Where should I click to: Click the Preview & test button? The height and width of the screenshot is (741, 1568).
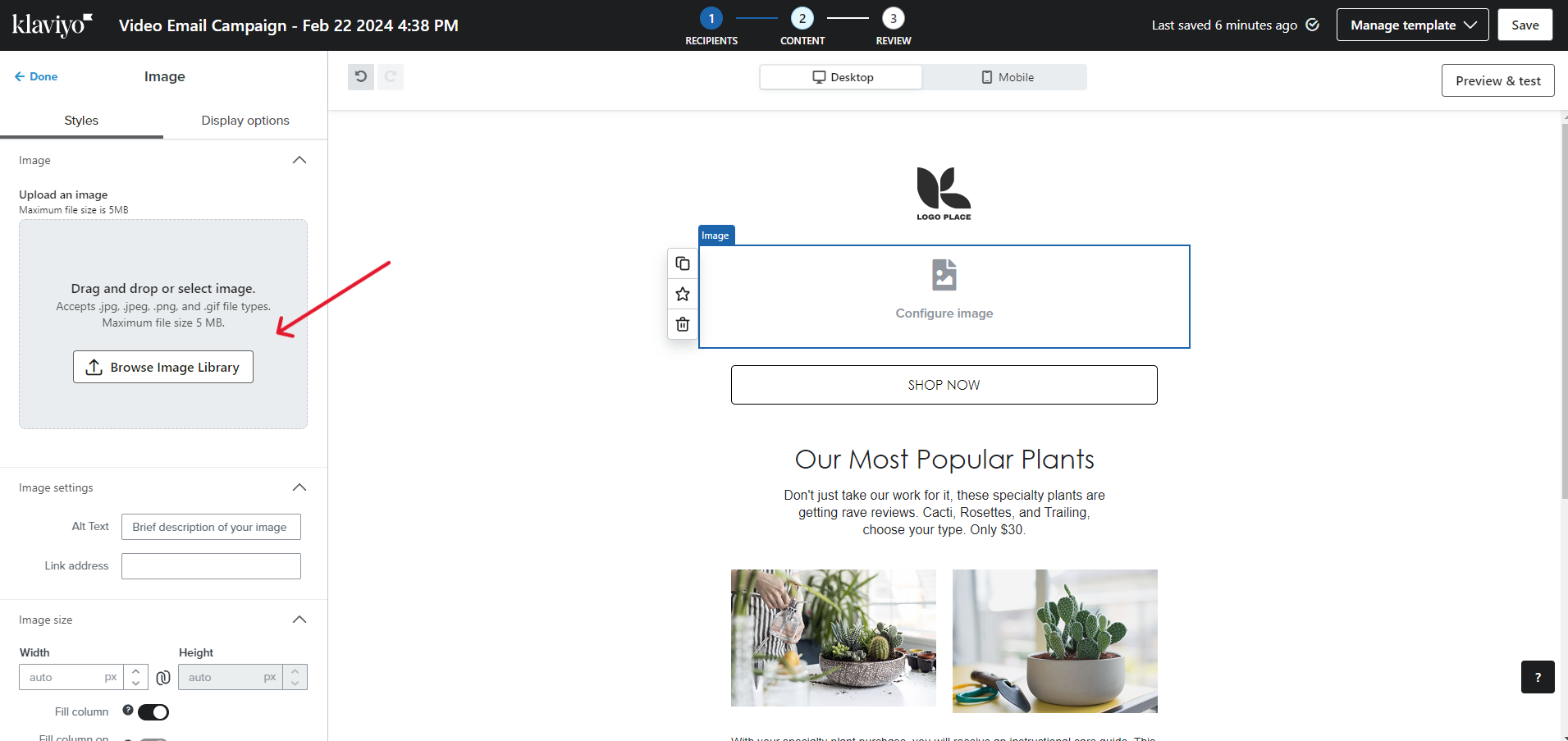[1497, 80]
